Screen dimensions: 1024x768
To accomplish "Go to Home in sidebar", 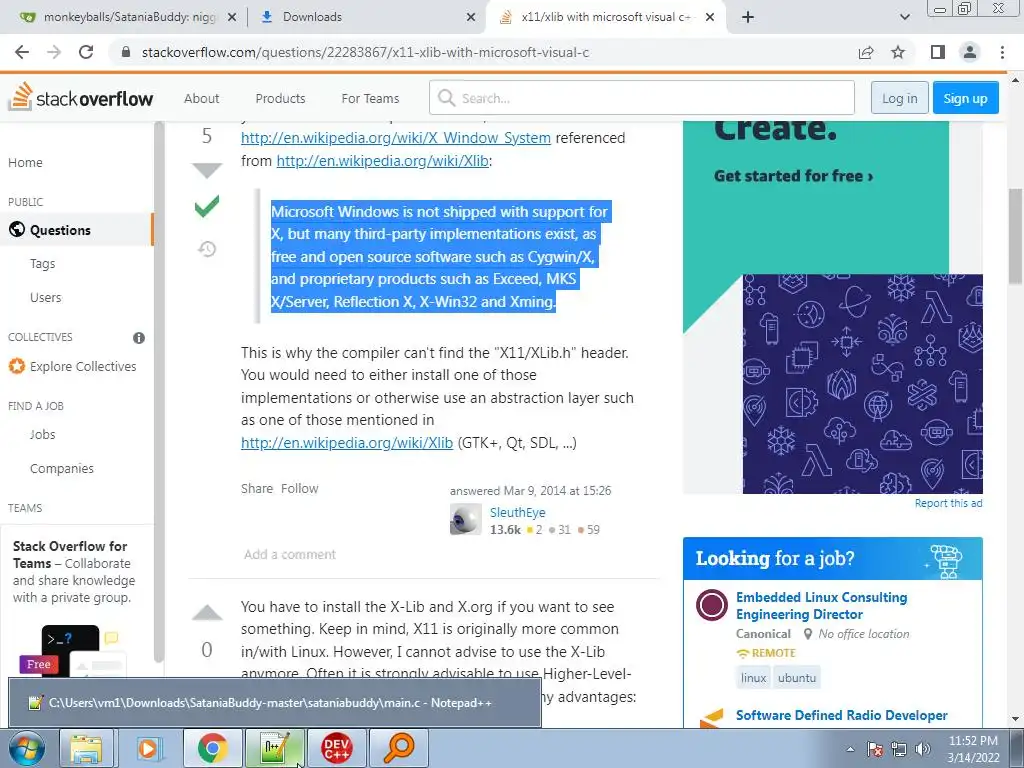I will coord(25,163).
